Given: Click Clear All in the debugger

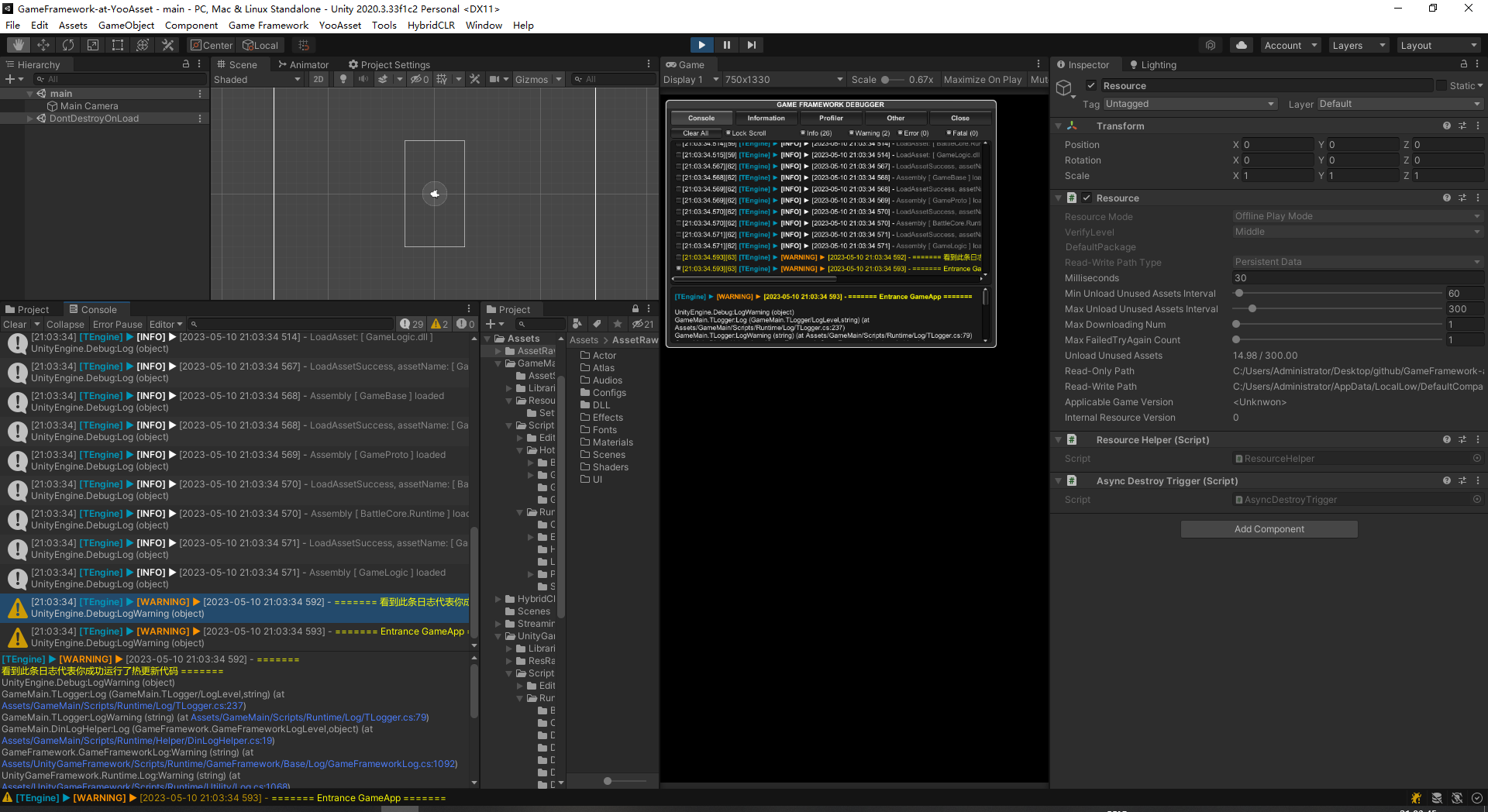Looking at the screenshot, I should click(695, 133).
